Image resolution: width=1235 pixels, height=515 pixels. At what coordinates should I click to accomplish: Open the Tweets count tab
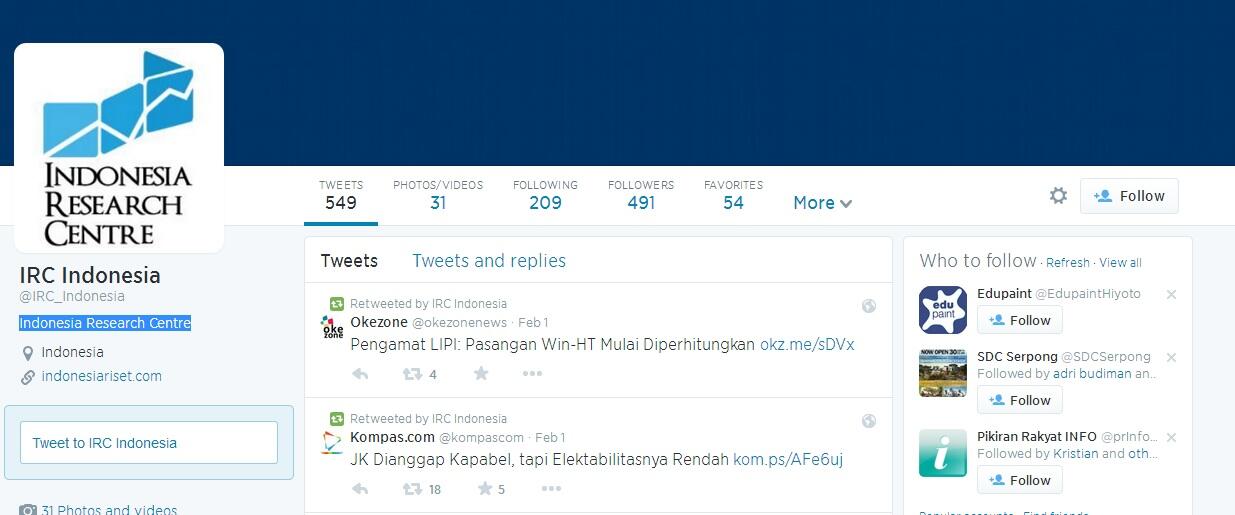341,196
